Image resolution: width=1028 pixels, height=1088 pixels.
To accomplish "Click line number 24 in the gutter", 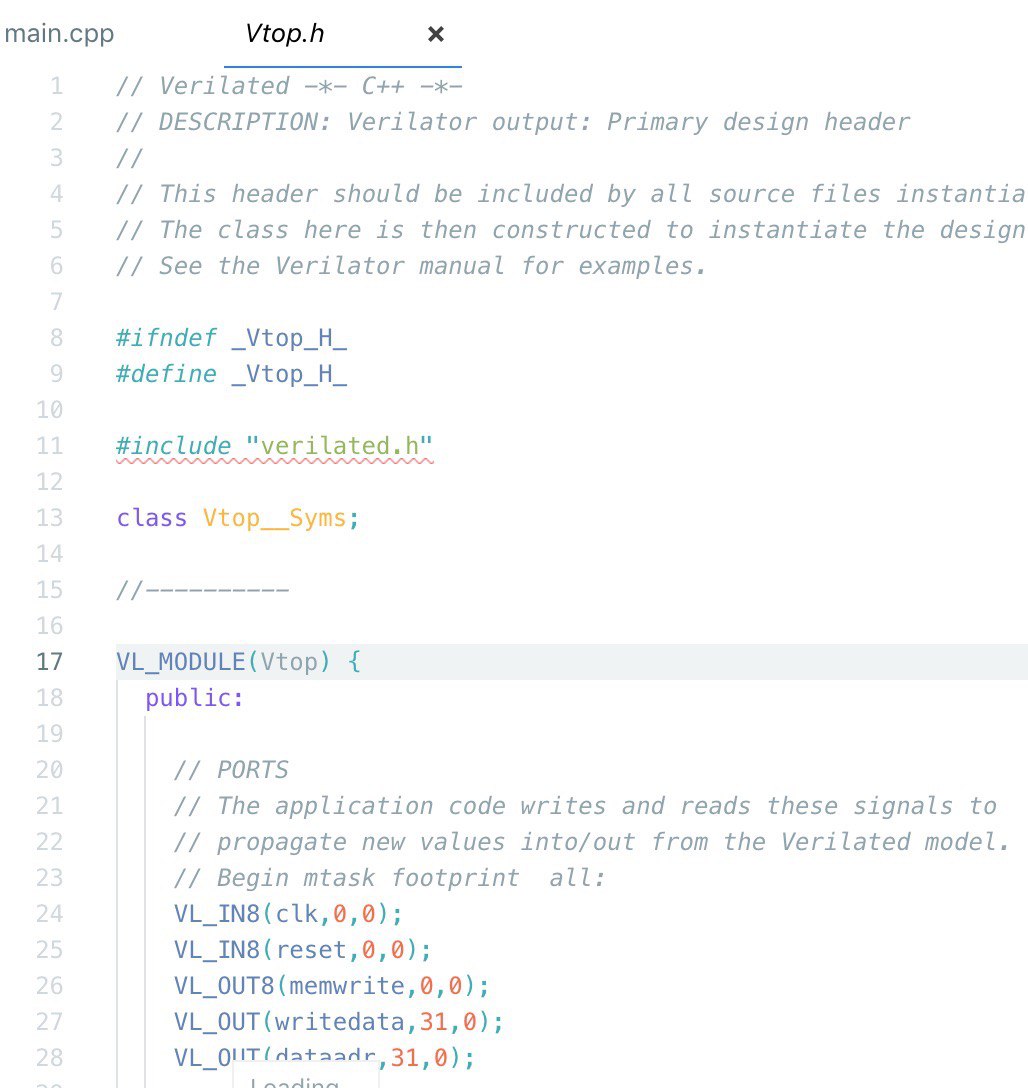I will (x=49, y=914).
